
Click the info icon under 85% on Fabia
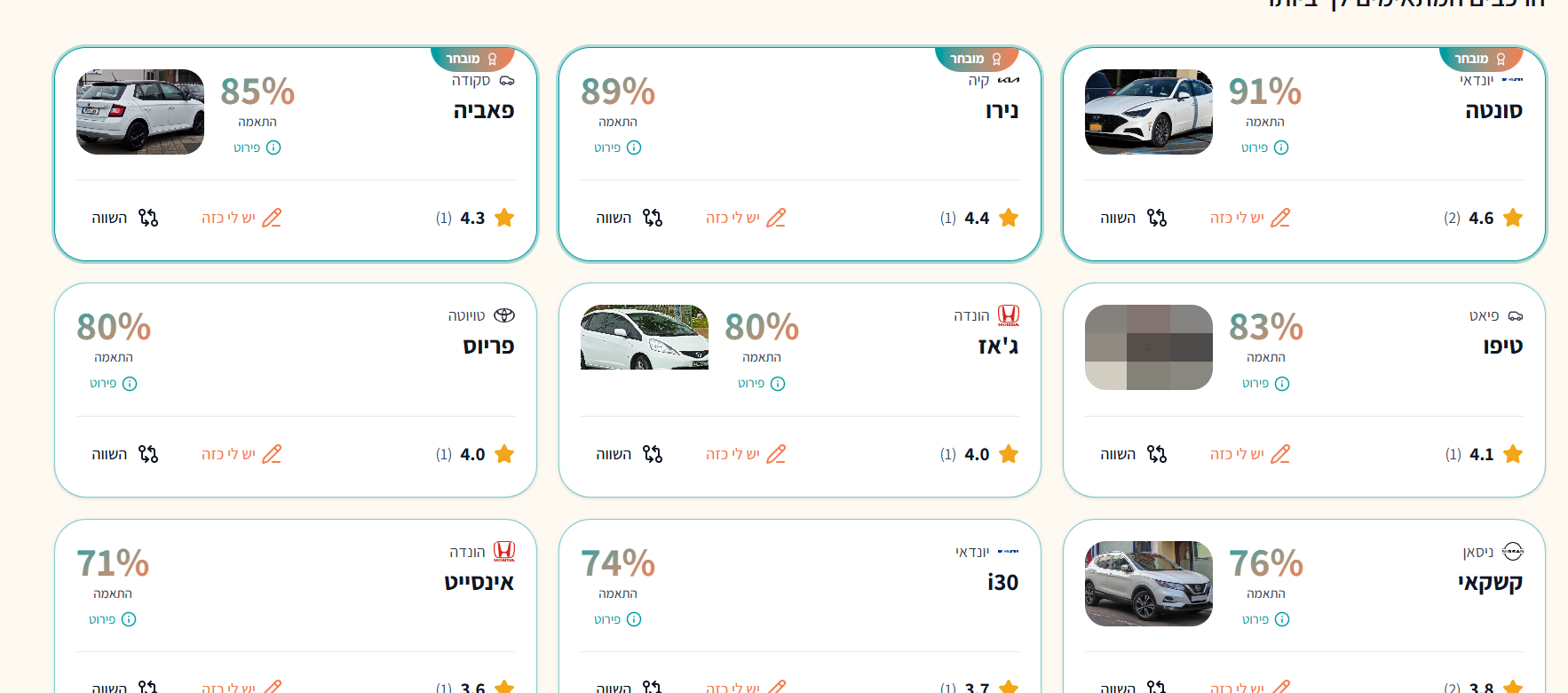tap(273, 147)
